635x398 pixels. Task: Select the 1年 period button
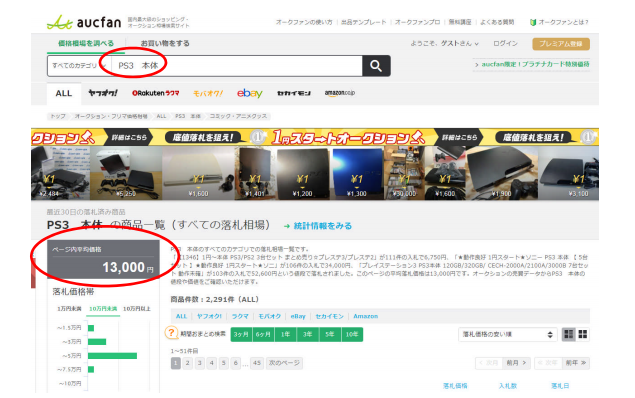pyautogui.click(x=285, y=334)
